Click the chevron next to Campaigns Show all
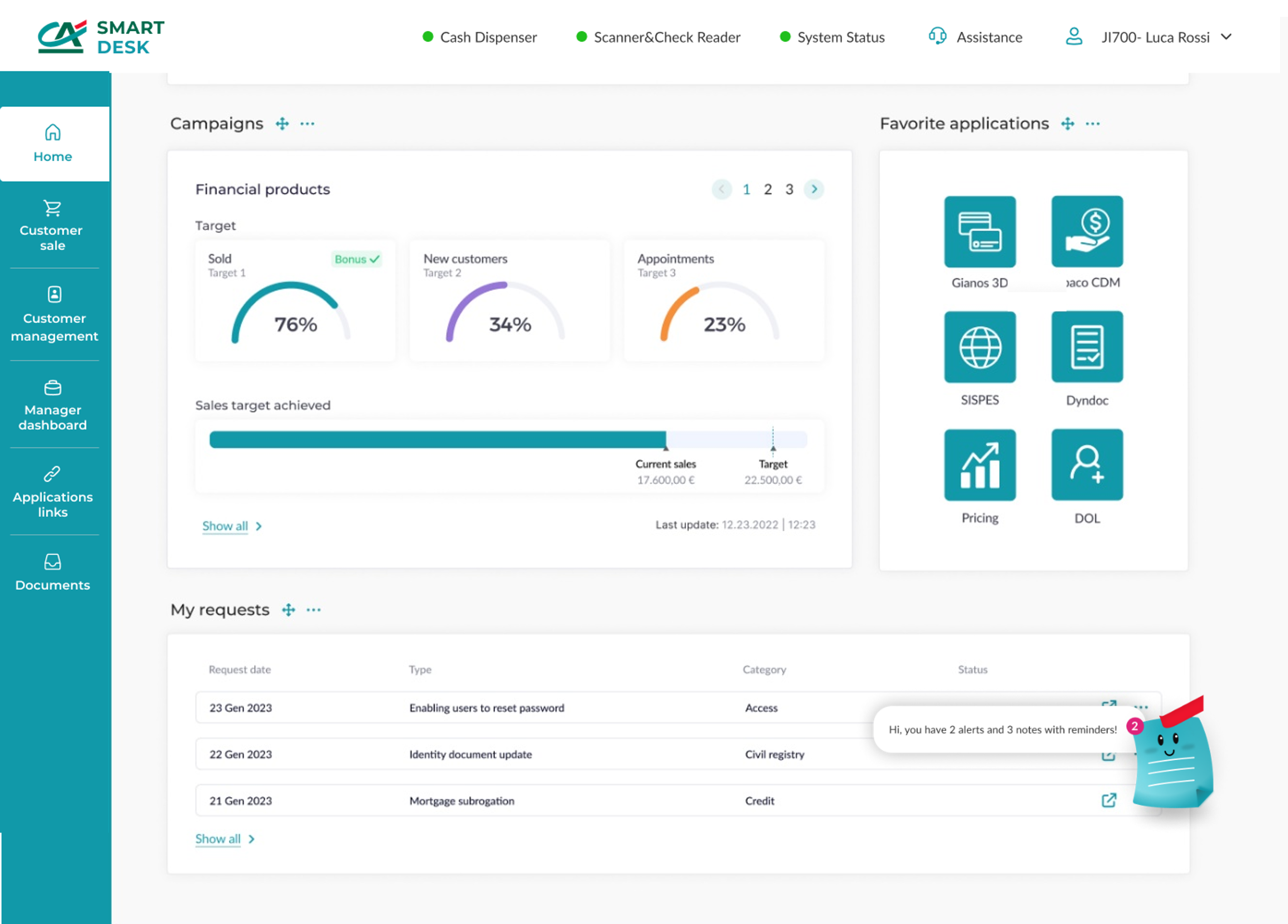1288x924 pixels. tap(259, 526)
